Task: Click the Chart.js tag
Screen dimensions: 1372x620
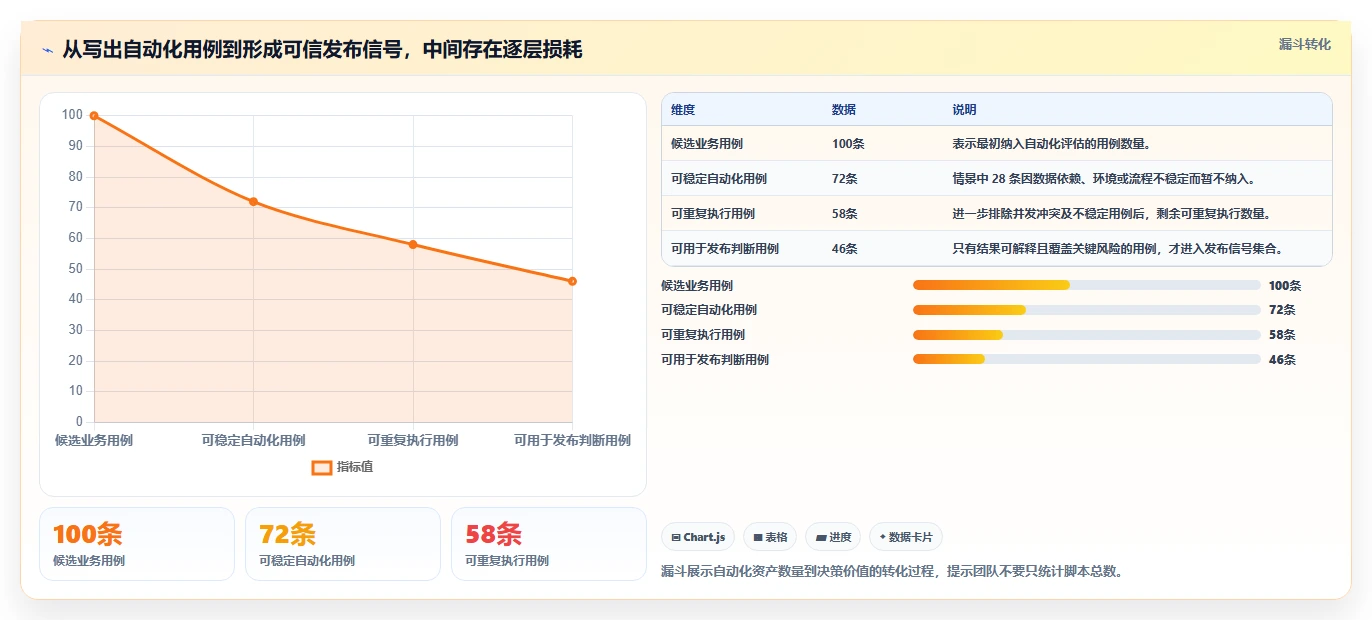Action: click(698, 537)
